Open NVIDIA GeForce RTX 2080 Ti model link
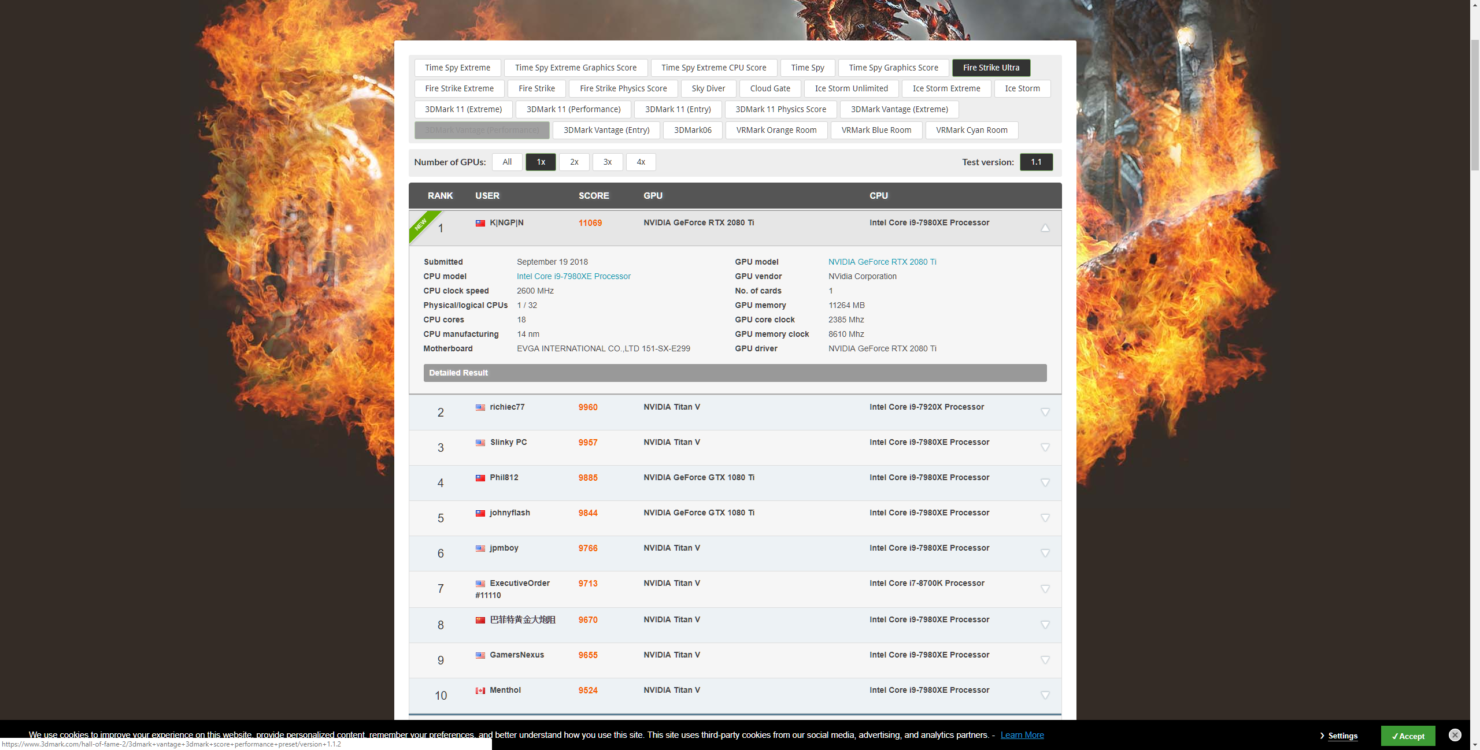1480x750 pixels. point(882,262)
